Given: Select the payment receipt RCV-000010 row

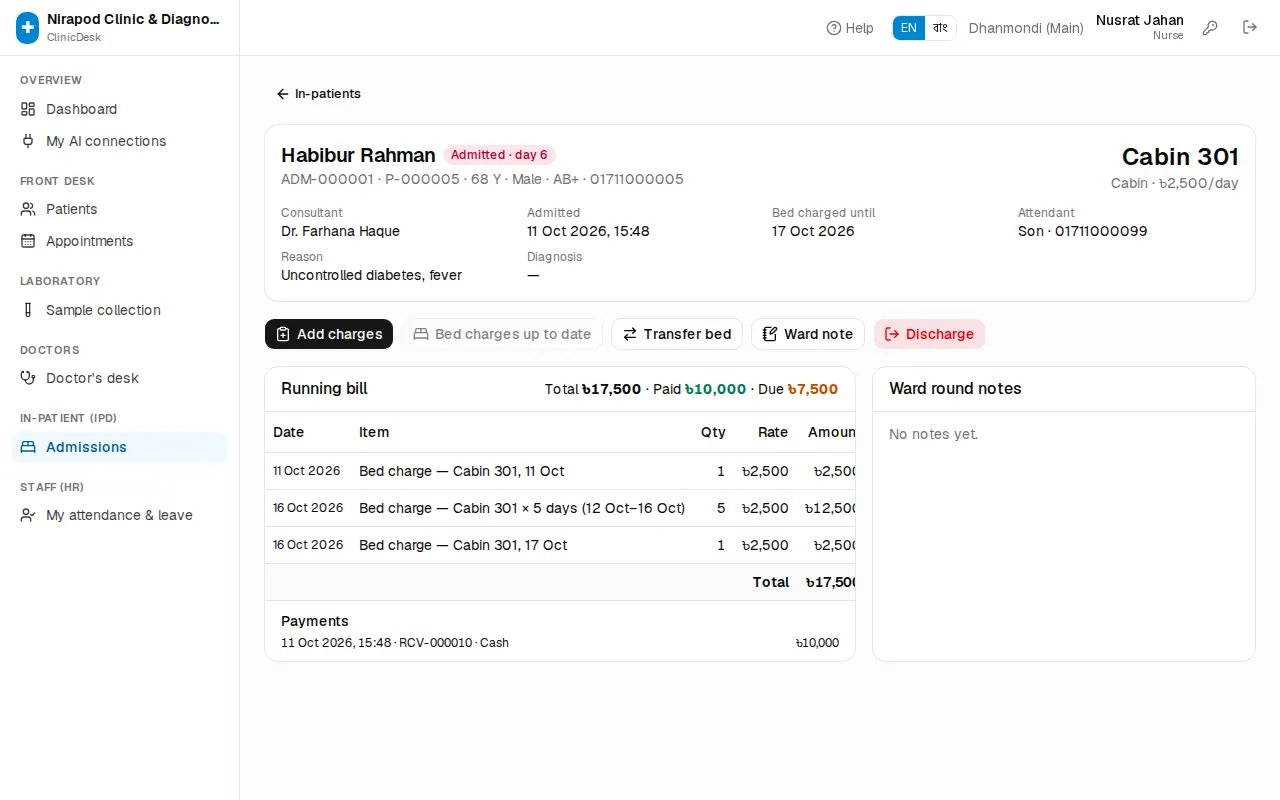Looking at the screenshot, I should click(560, 643).
